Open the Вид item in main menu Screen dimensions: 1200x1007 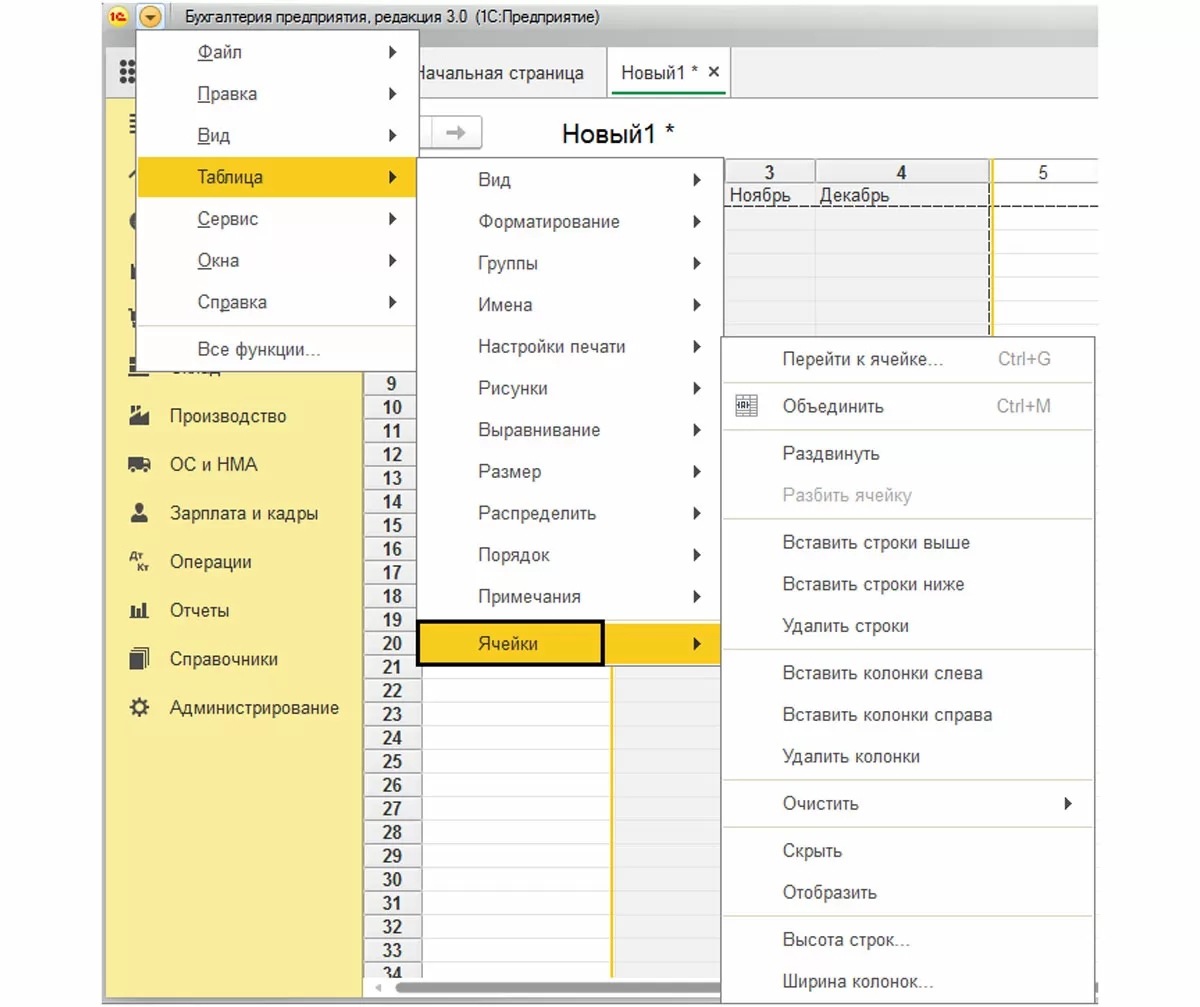tap(277, 136)
